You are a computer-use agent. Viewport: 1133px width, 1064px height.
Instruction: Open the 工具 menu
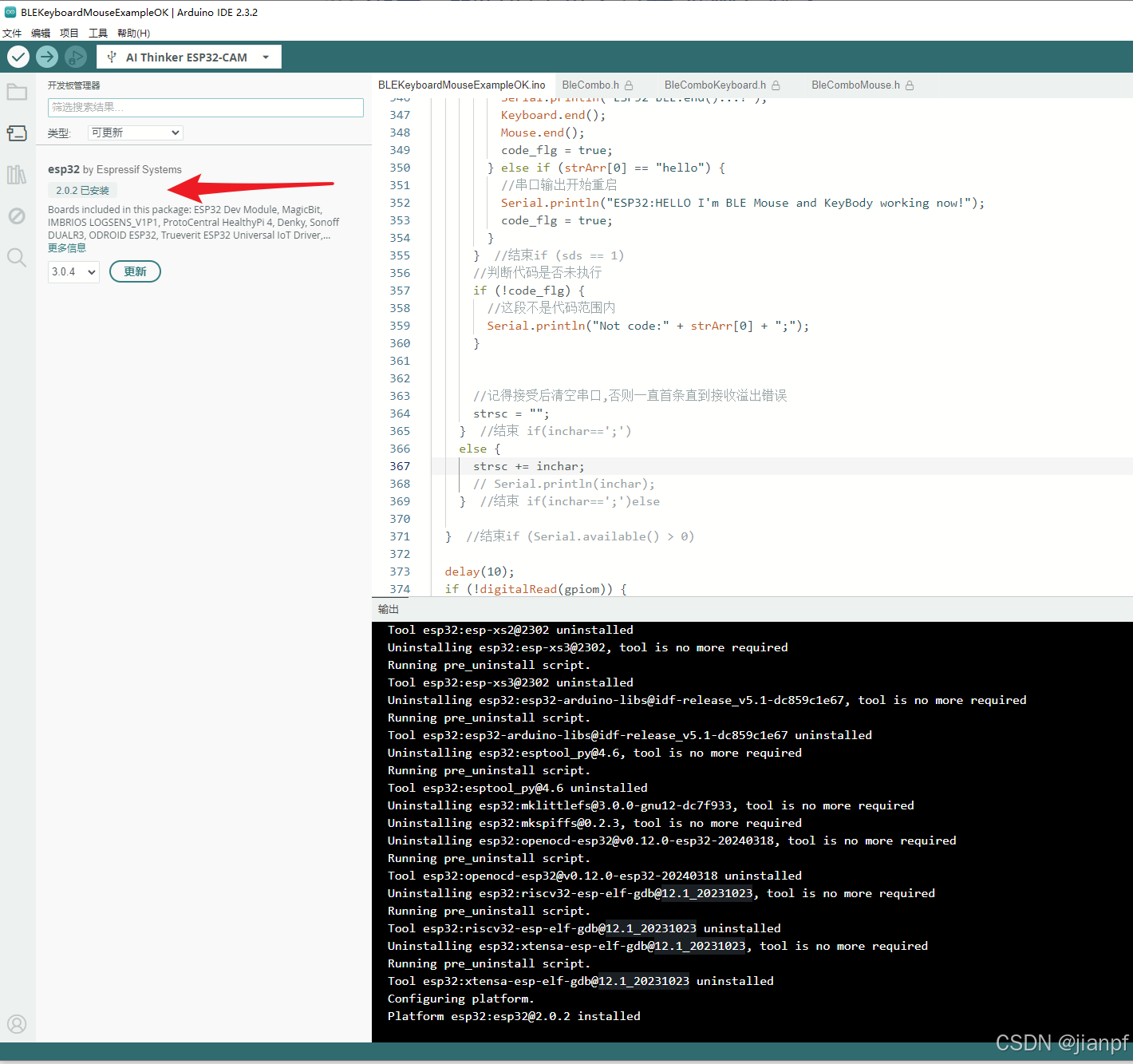[x=98, y=33]
